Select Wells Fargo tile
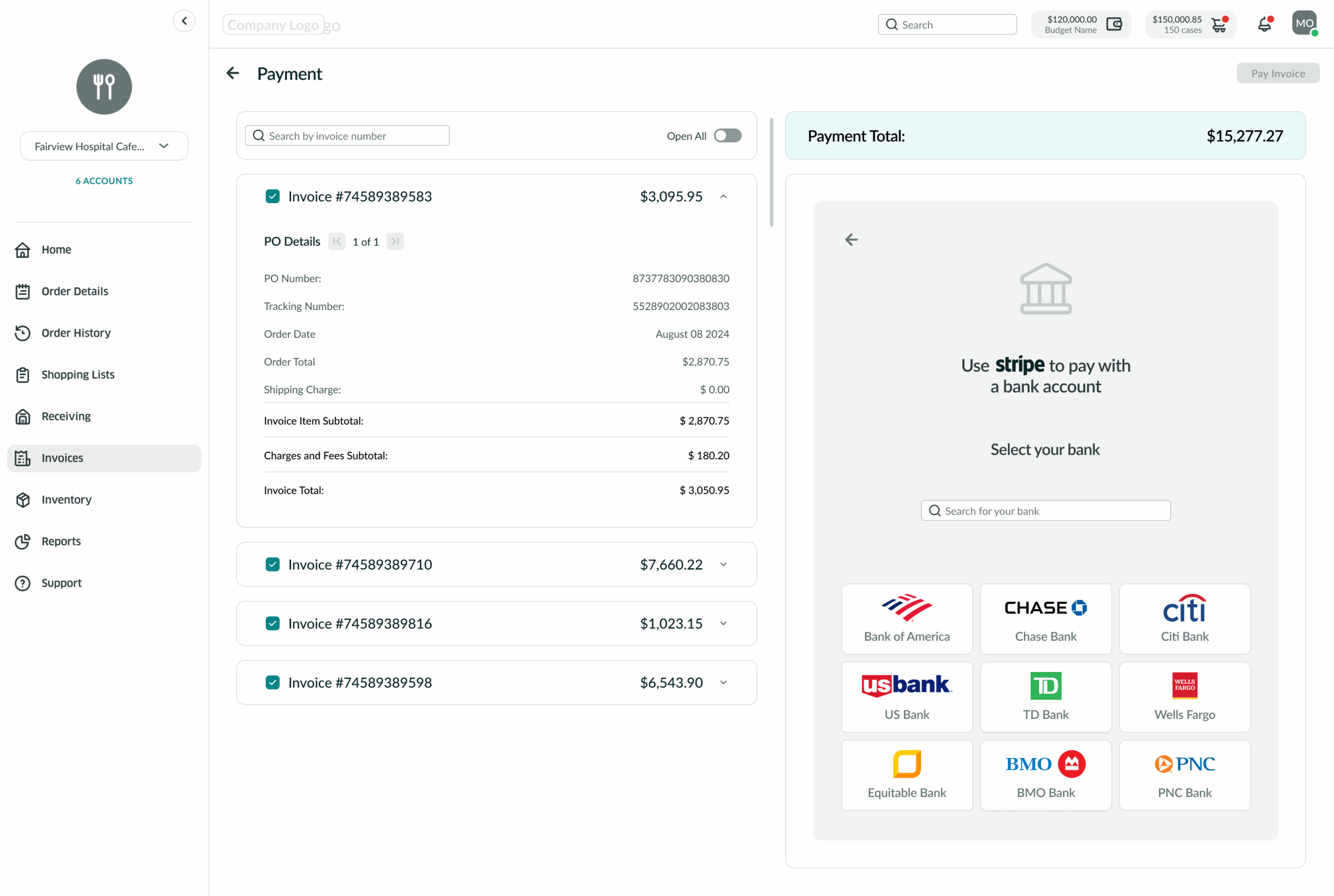The height and width of the screenshot is (896, 1334). 1184,697
